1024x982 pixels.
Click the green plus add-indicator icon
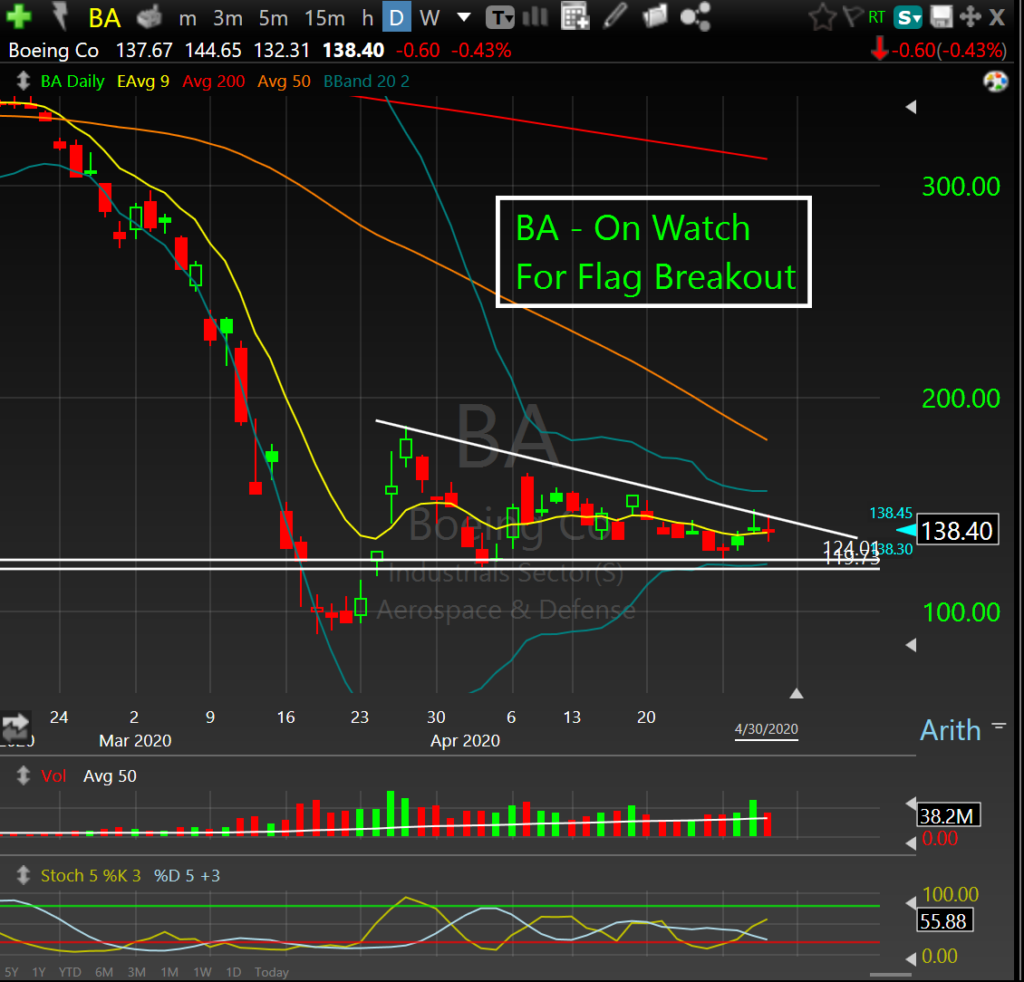(x=18, y=16)
